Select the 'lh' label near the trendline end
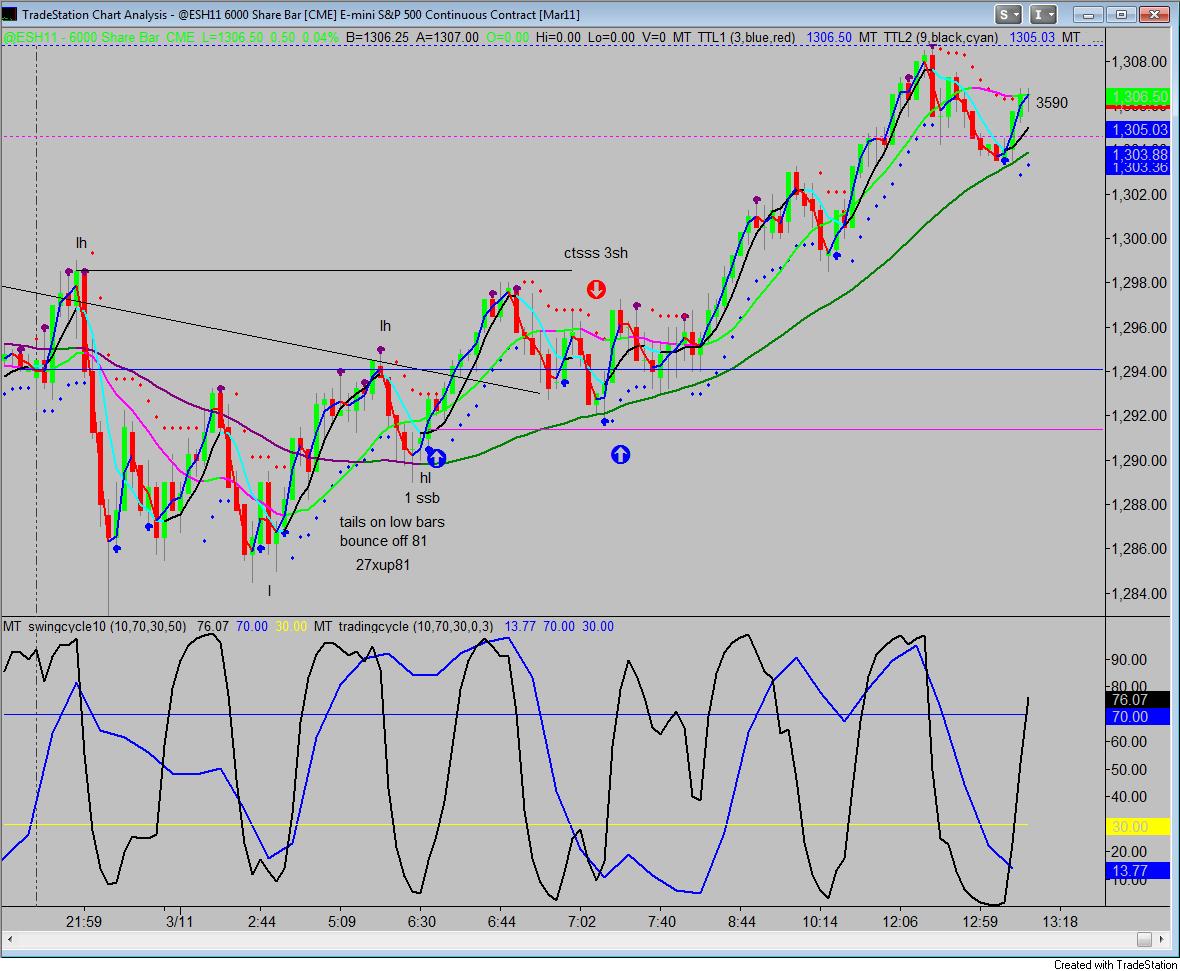 point(385,325)
